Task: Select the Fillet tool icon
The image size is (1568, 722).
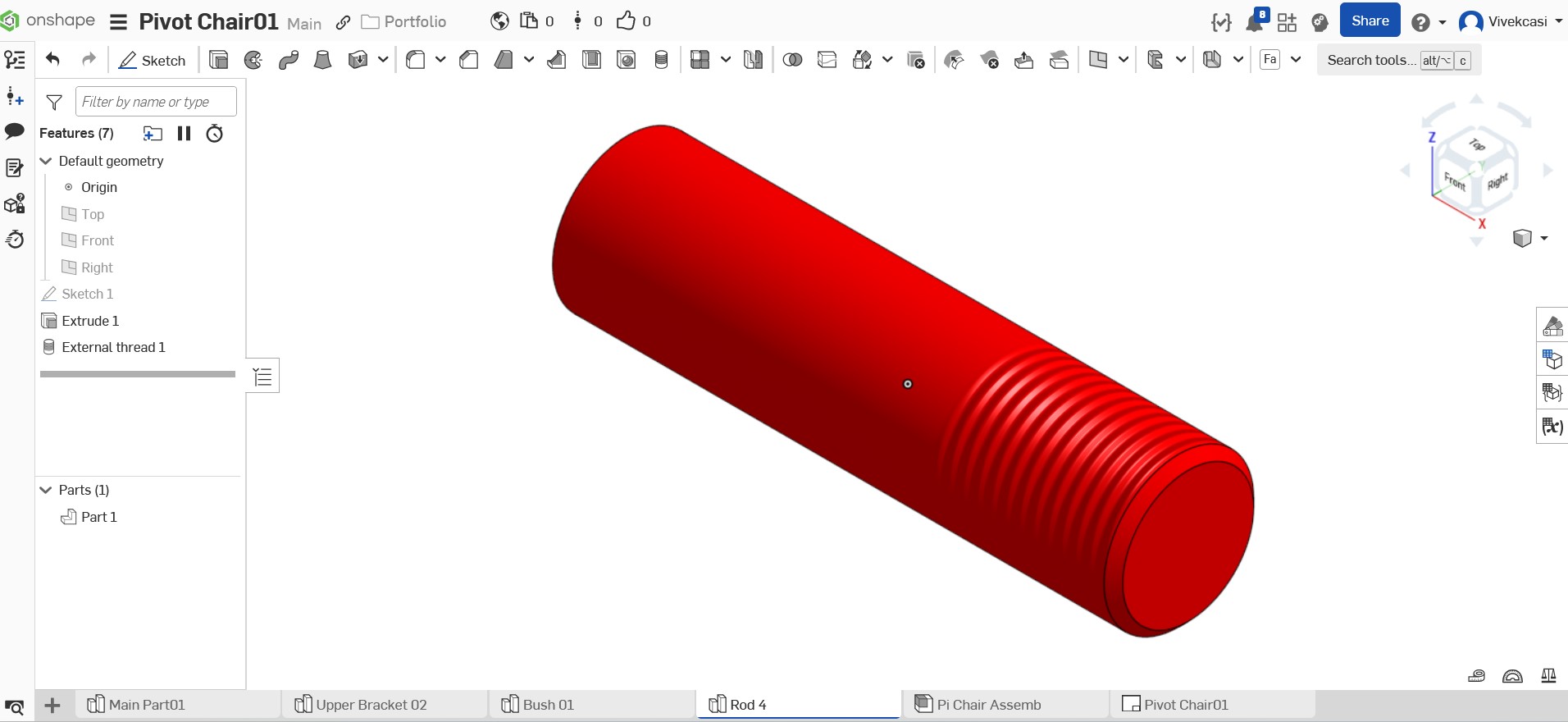Action: [416, 60]
